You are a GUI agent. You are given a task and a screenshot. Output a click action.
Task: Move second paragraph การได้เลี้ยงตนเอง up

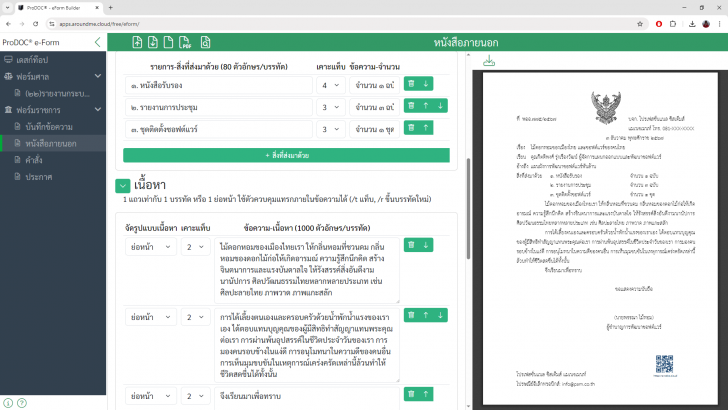pyautogui.click(x=426, y=315)
